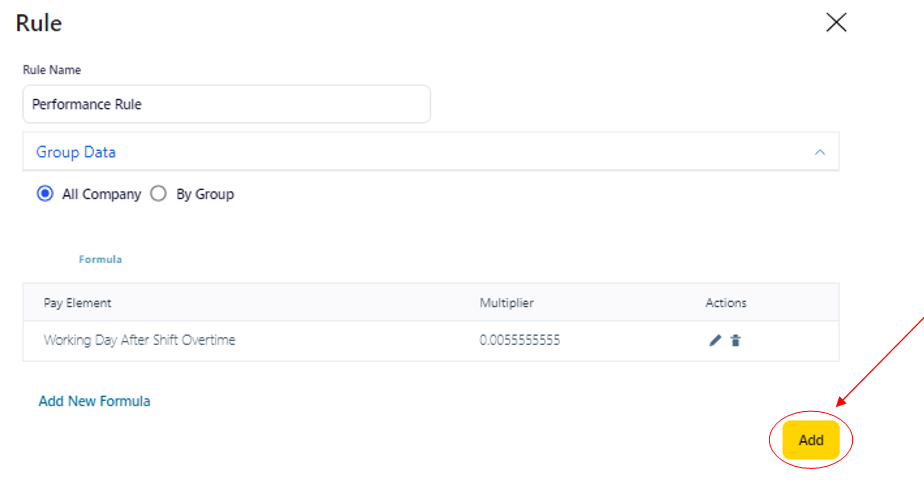Viewport: 924px width, 483px height.
Task: Delete the Working Day After Shift Overtime formula
Action: coord(736,341)
